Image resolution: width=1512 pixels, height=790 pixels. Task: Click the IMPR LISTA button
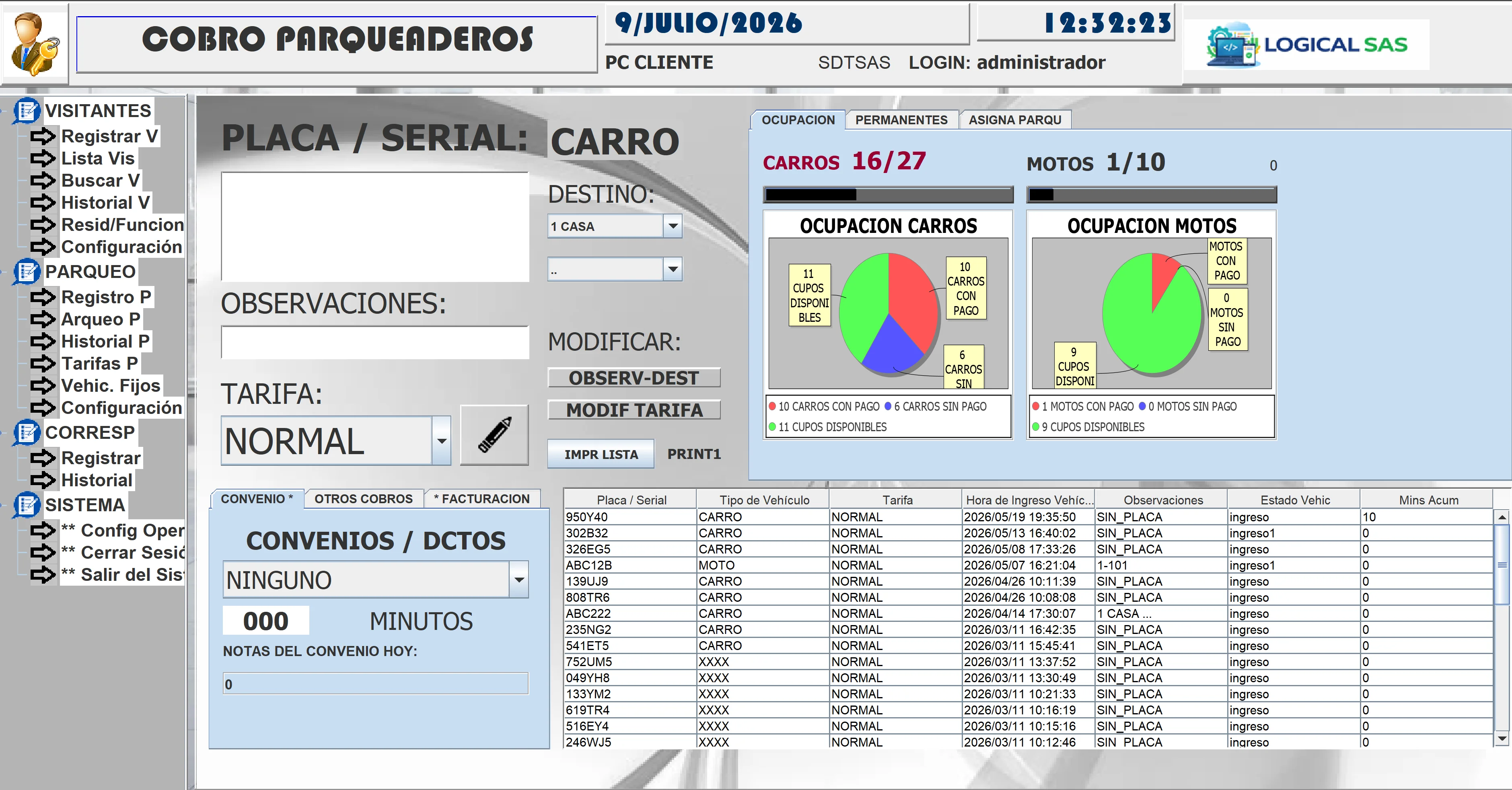(x=601, y=454)
